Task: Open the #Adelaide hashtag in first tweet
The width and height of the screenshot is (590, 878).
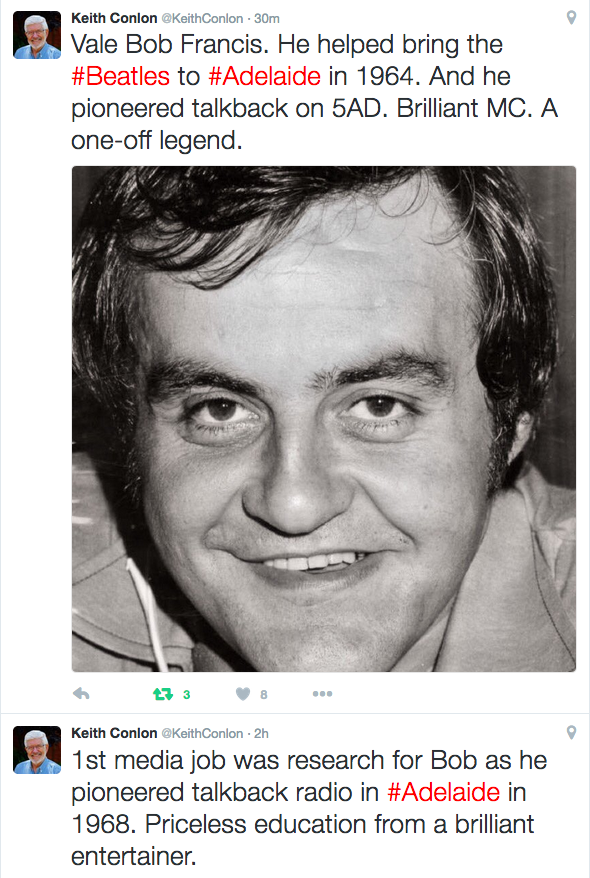Action: click(x=265, y=76)
